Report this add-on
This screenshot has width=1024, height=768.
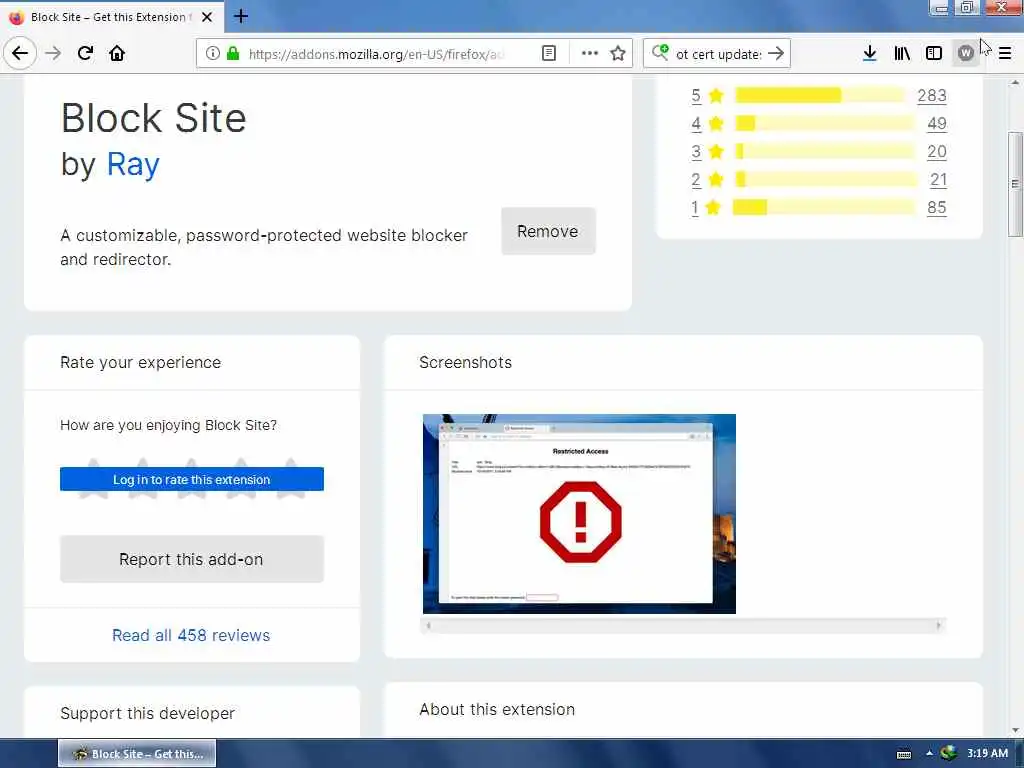[192, 559]
